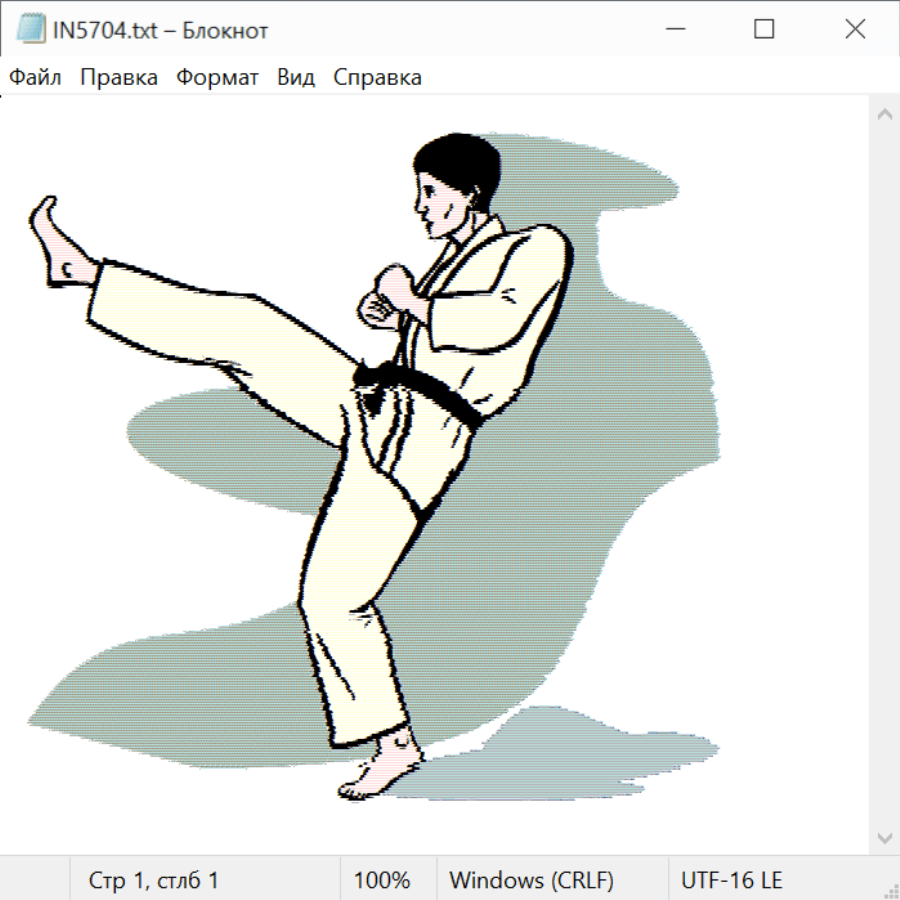Image resolution: width=900 pixels, height=900 pixels.
Task: Open the Вид menu
Action: tap(296, 78)
